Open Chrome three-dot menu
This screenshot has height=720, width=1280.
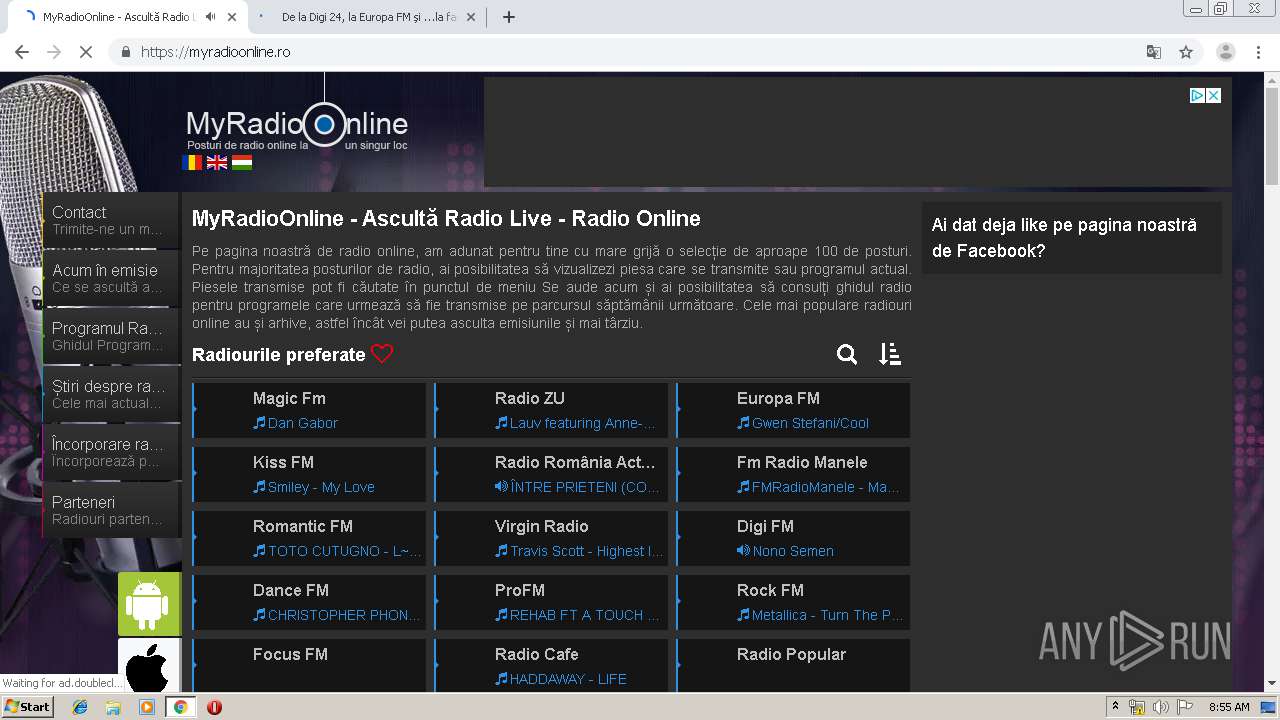pos(1259,52)
